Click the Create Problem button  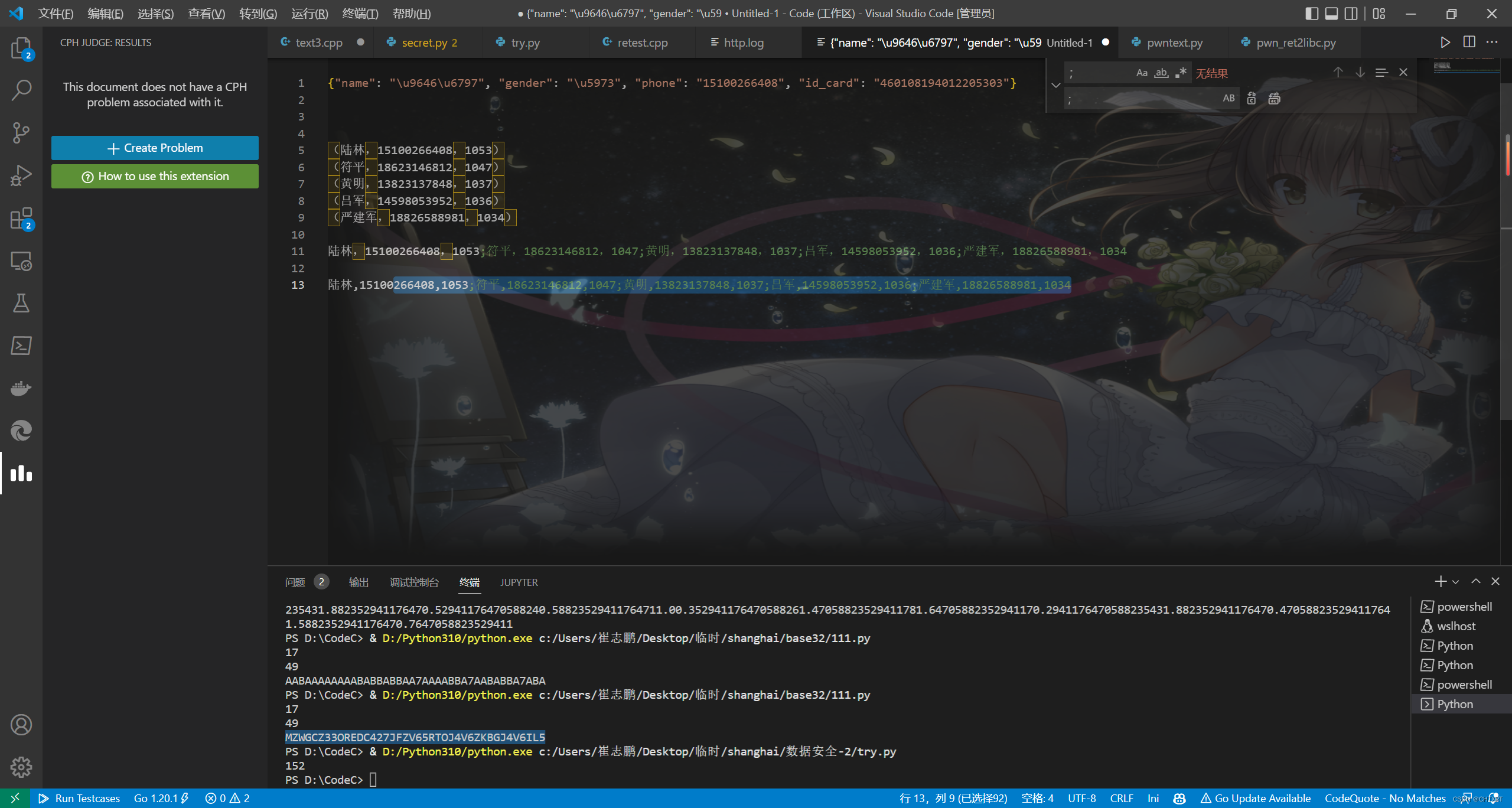[x=155, y=148]
